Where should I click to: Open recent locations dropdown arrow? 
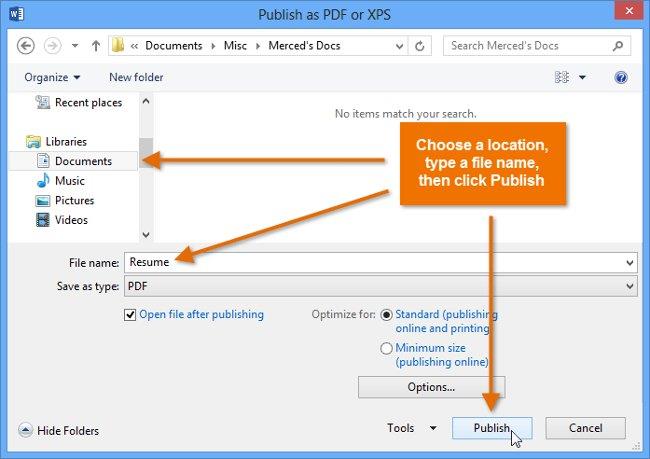coord(75,46)
